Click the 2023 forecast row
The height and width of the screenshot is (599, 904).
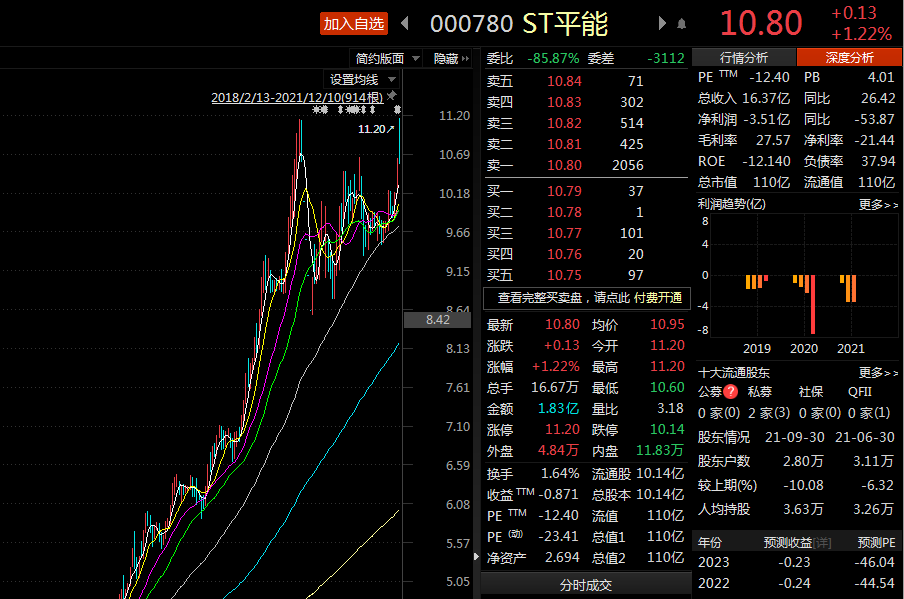pos(796,562)
